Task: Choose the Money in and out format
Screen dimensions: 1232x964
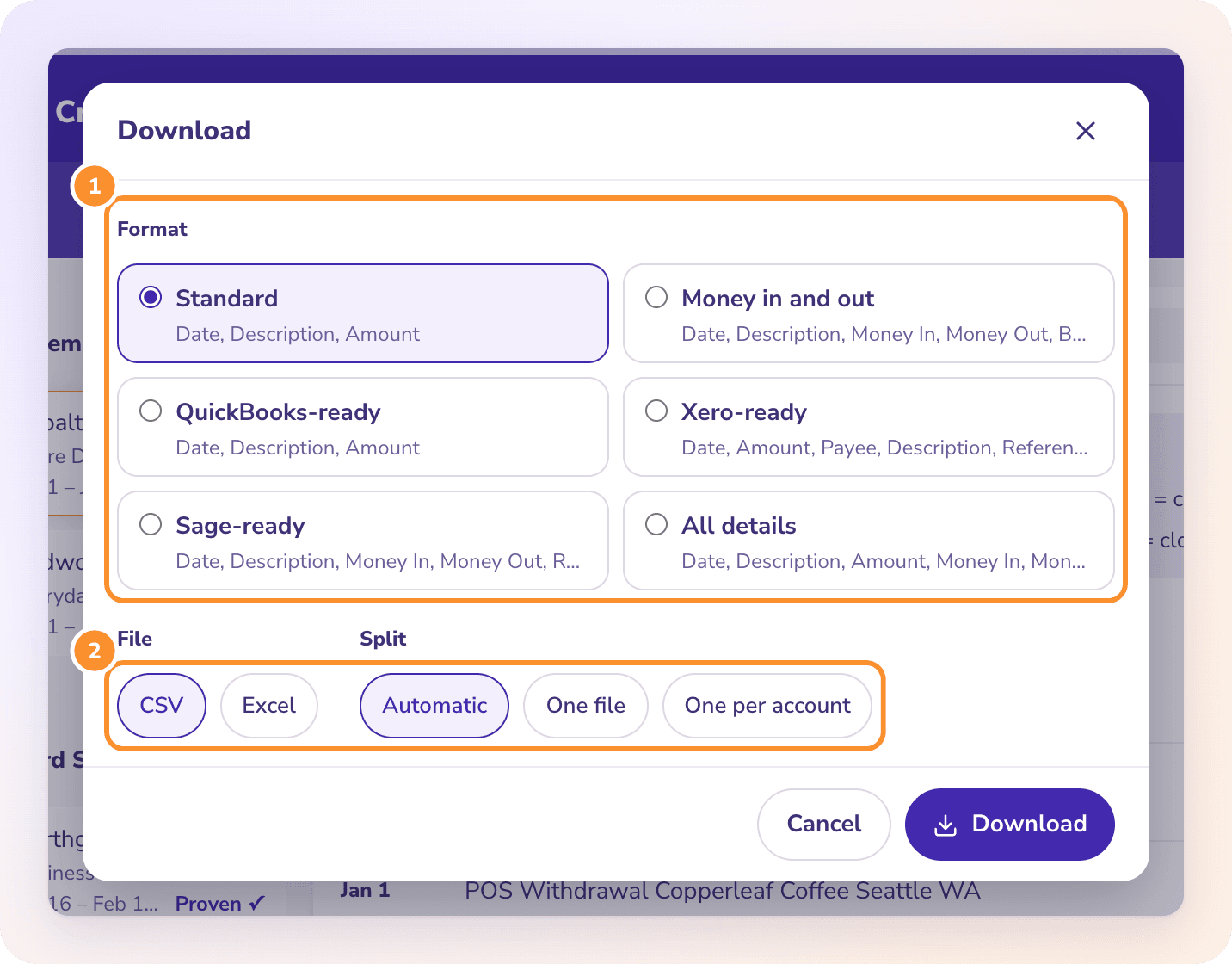Action: 869,313
